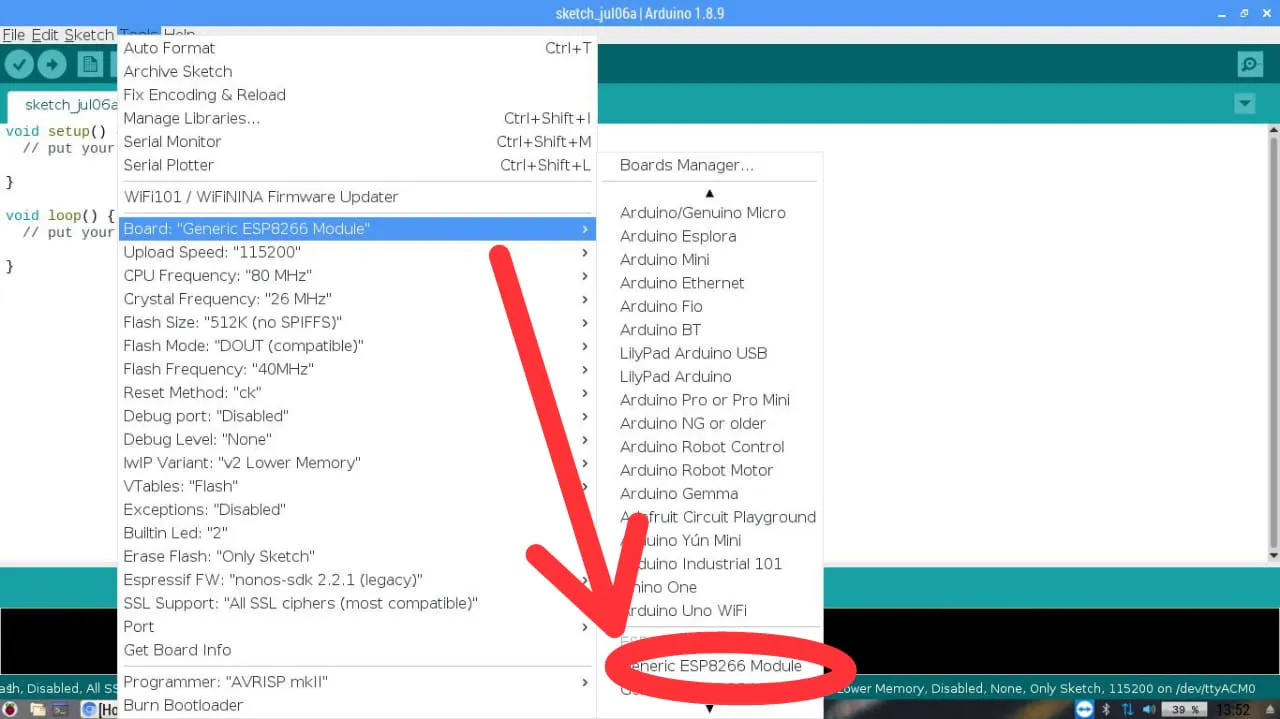
Task: Expand Crystal Frequency: "26 MHz" submenu
Action: point(357,299)
